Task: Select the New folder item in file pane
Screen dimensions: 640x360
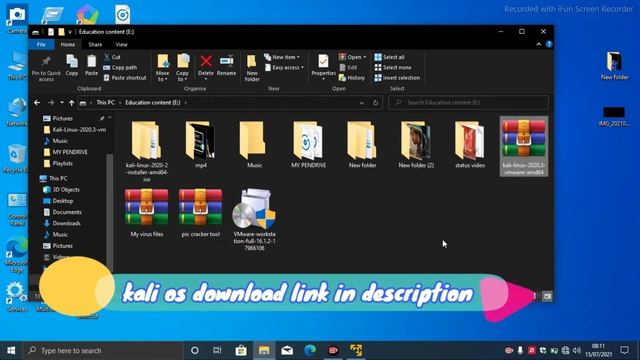Action: point(362,145)
